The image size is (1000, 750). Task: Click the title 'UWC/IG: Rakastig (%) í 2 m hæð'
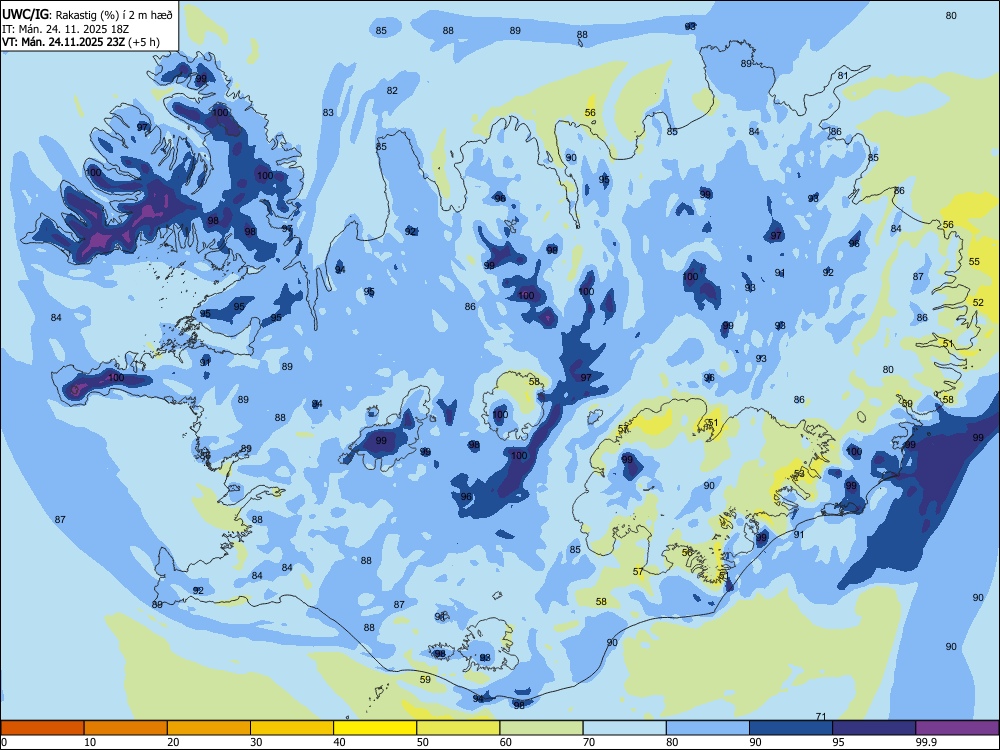[x=87, y=15]
